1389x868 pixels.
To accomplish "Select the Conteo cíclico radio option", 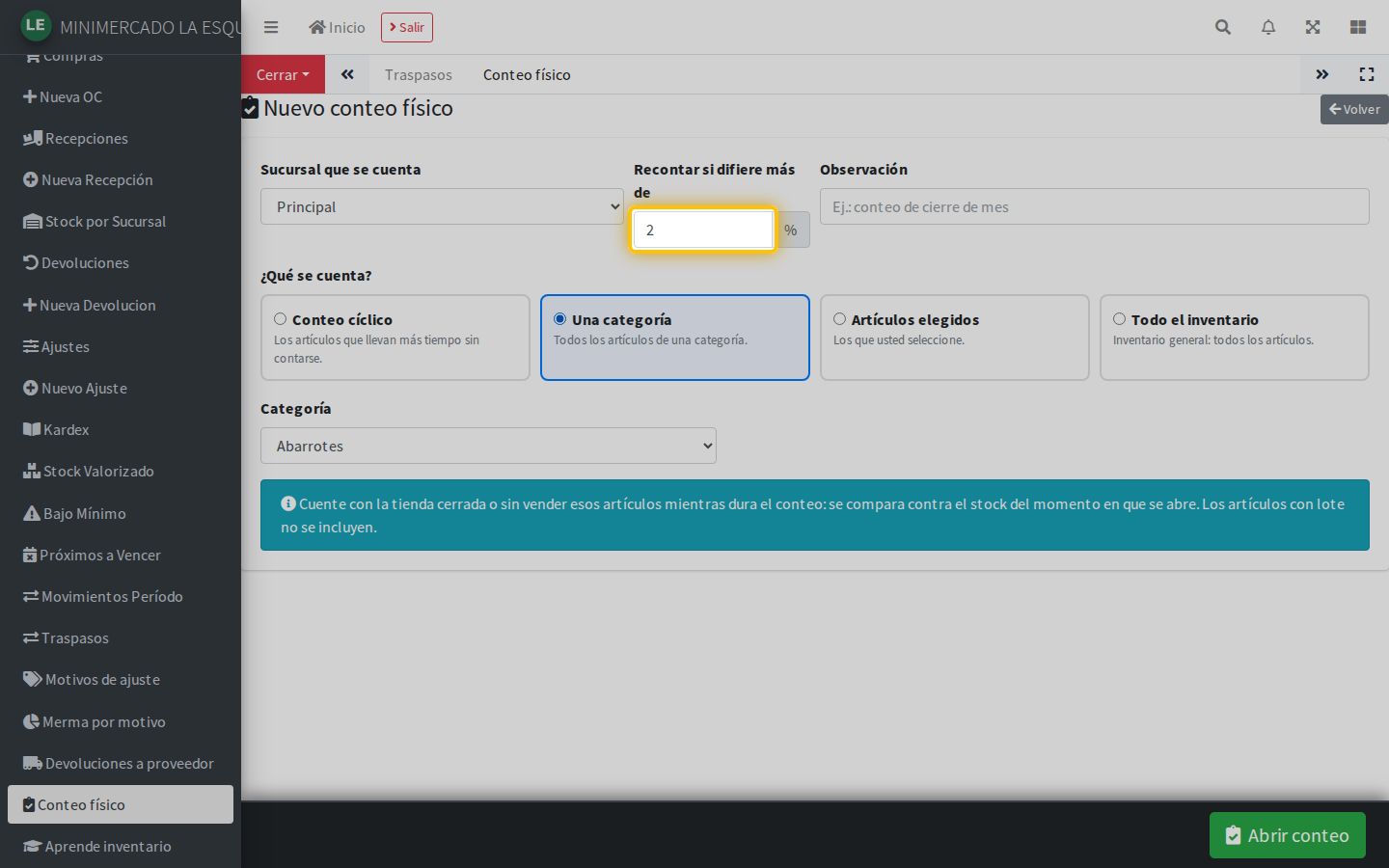I will tap(280, 319).
